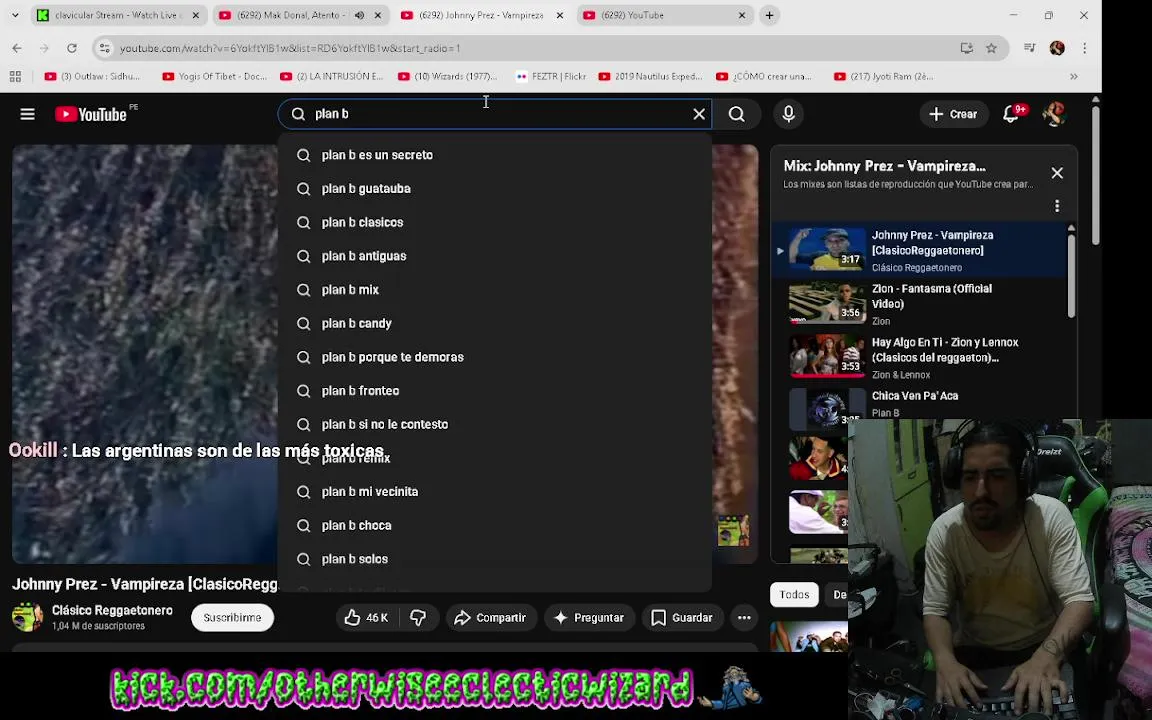Viewport: 1152px width, 720px height.
Task: Switch to the clavicular Stream Kick tab
Action: click(110, 15)
